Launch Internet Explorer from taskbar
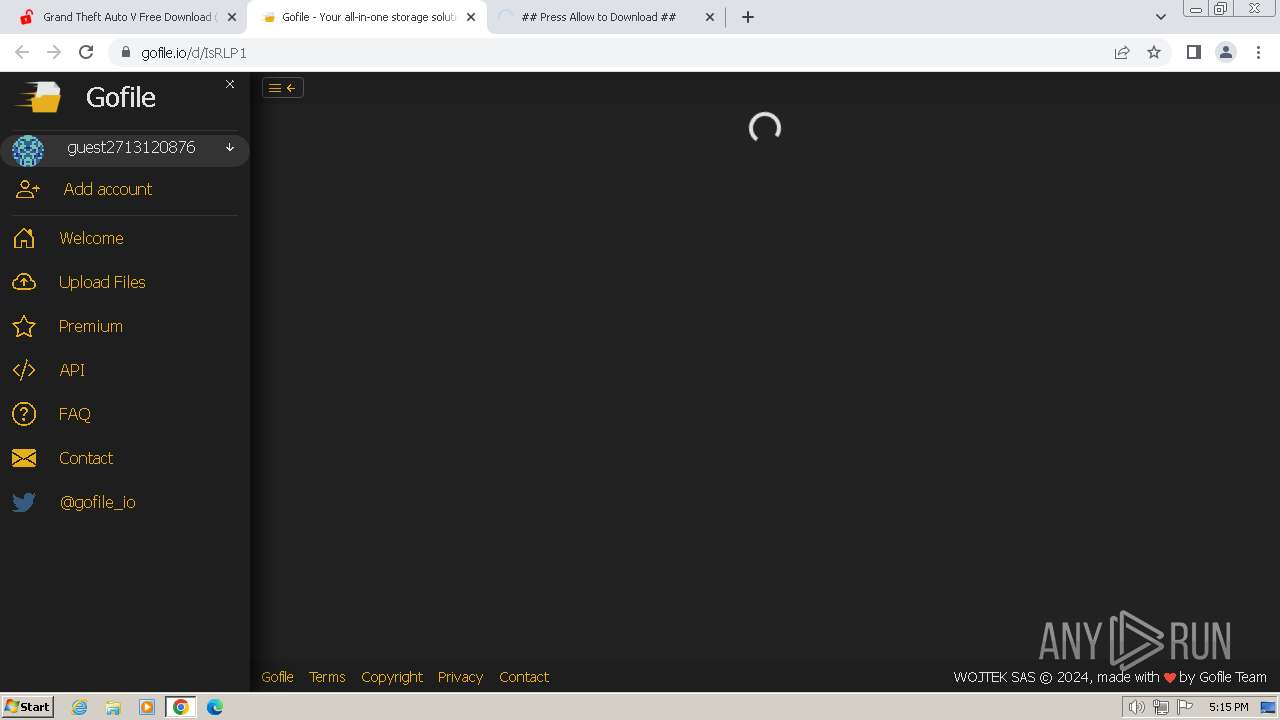 (x=80, y=707)
